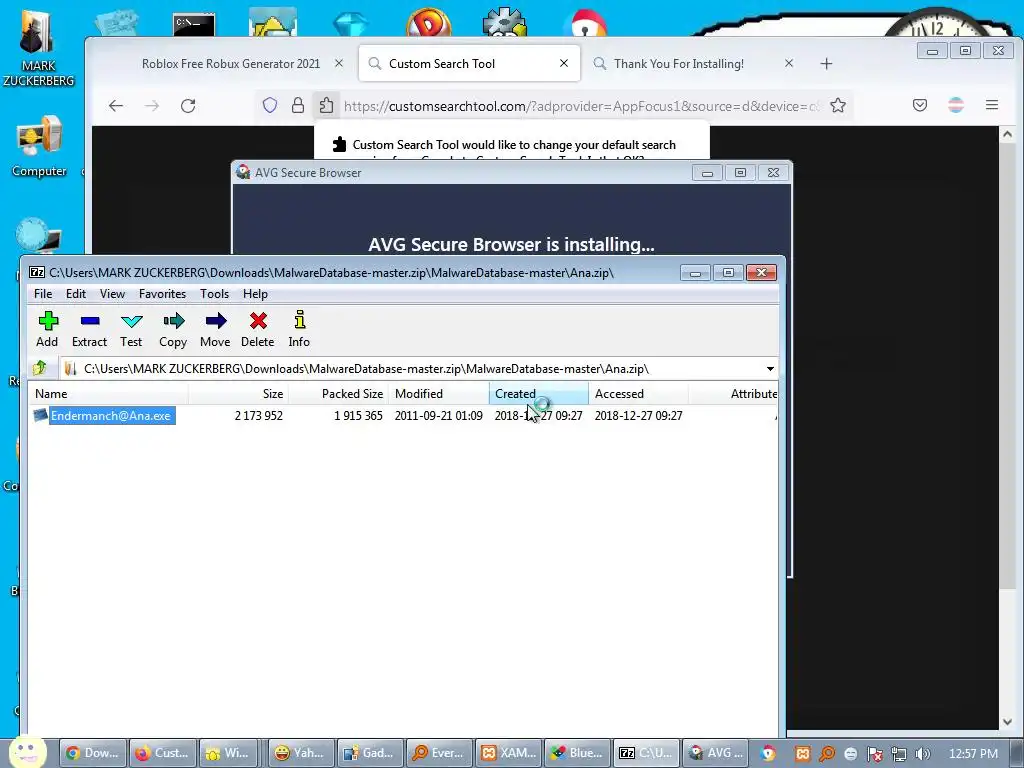Viewport: 1024px width, 768px height.
Task: Open the Gad... taskbar button
Action: 370,753
